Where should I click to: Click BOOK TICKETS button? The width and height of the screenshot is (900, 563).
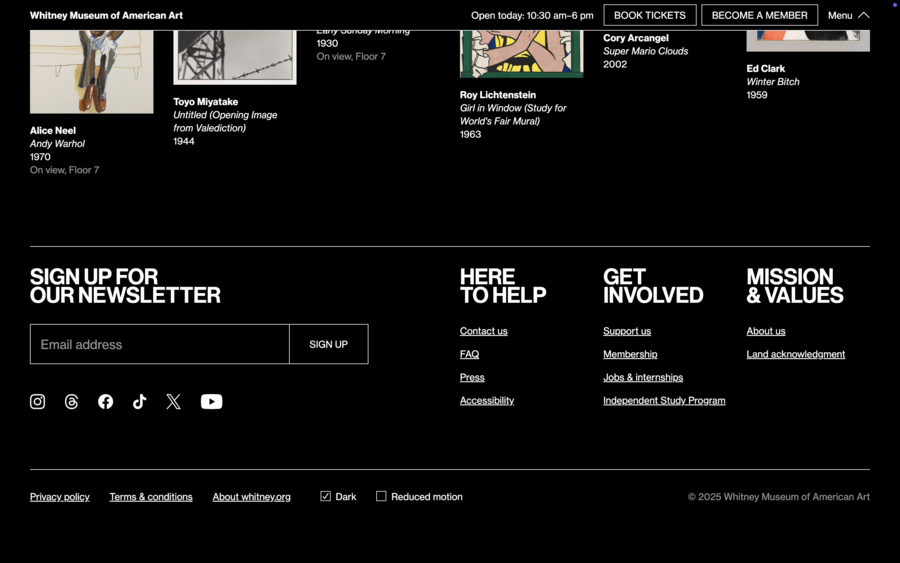[650, 15]
